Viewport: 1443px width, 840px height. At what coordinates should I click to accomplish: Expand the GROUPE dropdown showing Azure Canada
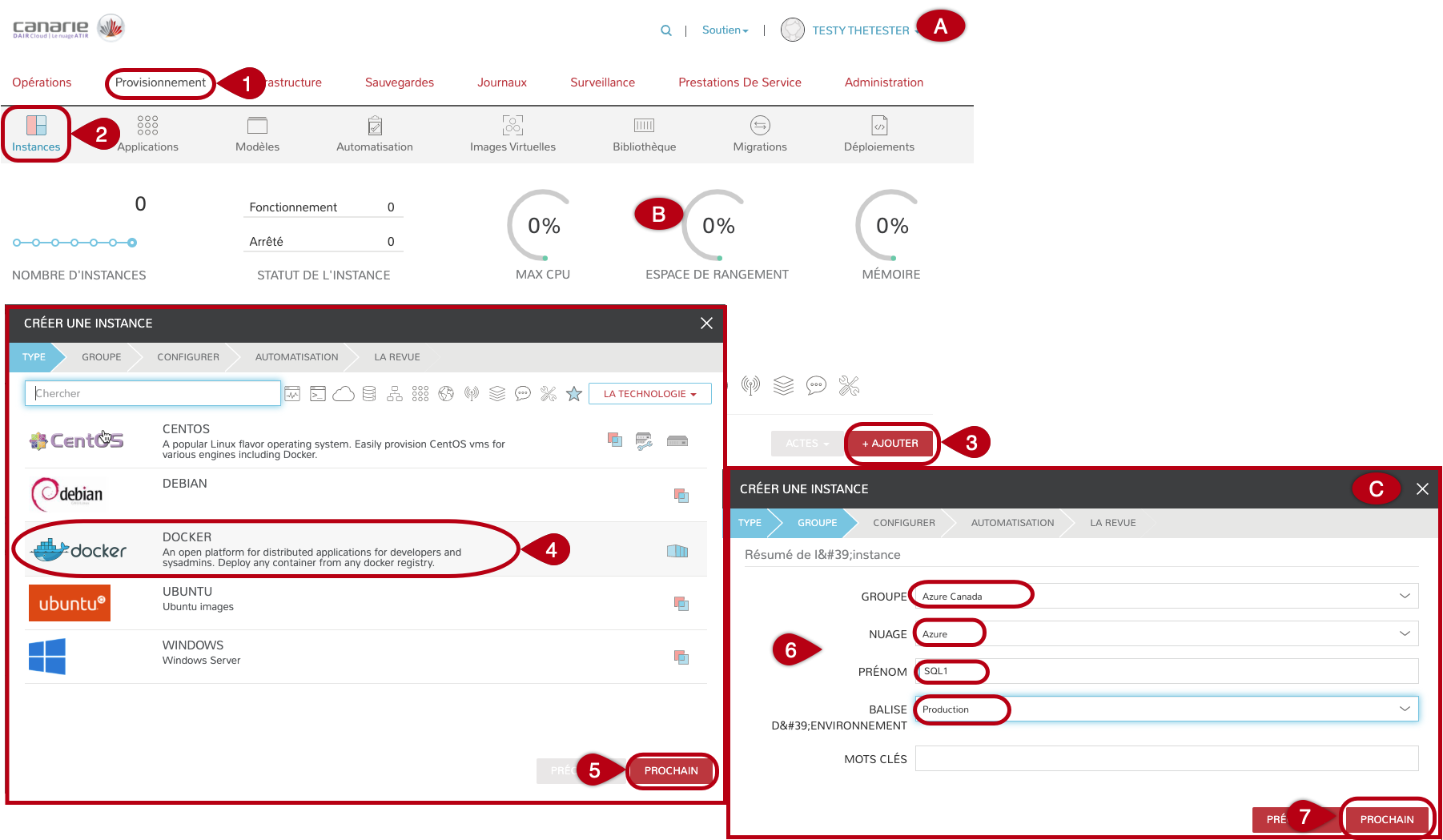point(1166,596)
